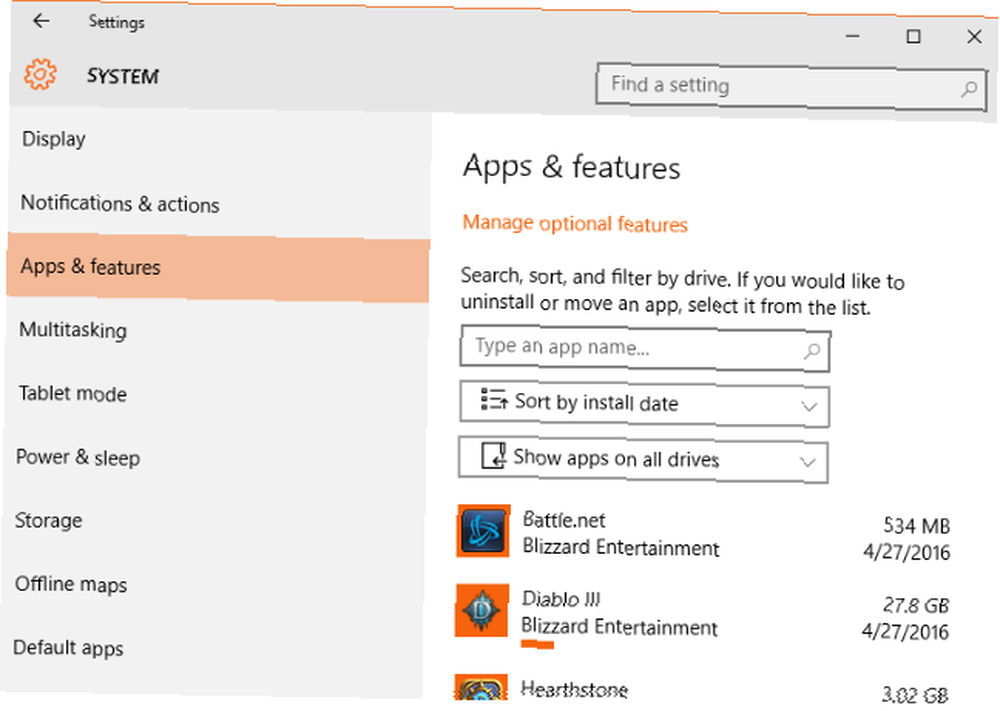Image resolution: width=1000 pixels, height=711 pixels.
Task: Click the Apps & features page heading
Action: [x=571, y=167]
